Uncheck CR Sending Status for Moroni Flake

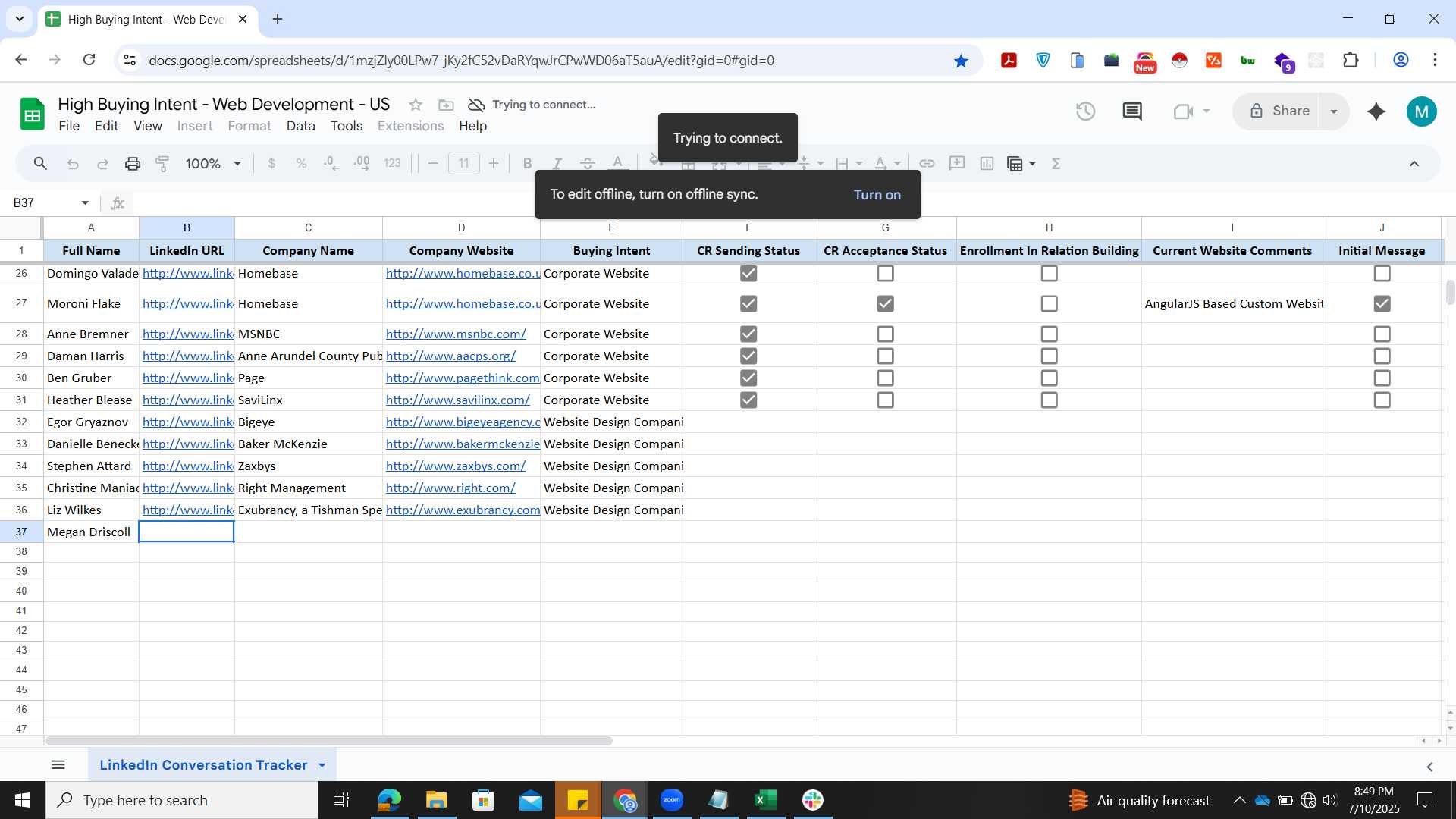point(748,304)
